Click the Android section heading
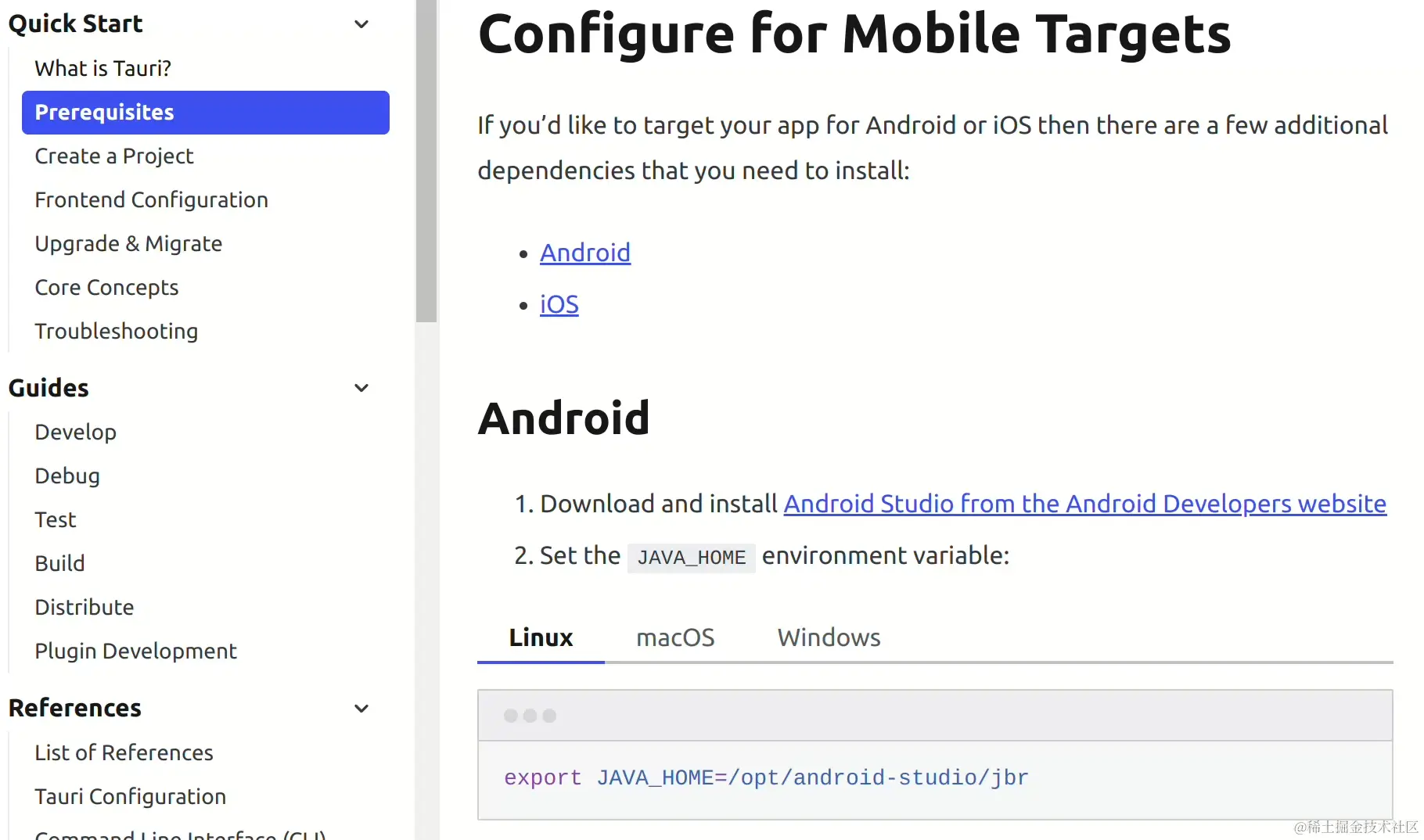Viewport: 1424px width, 840px height. [564, 418]
